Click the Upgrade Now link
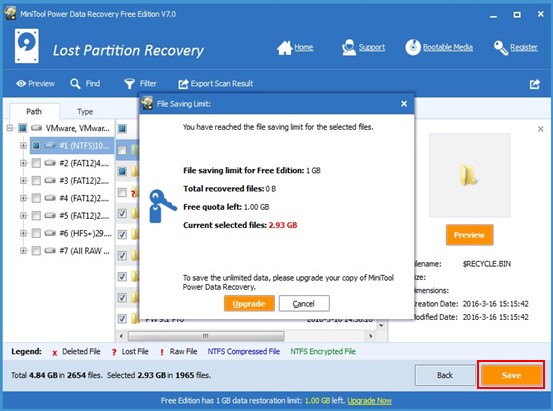This screenshot has width=553, height=411. click(369, 401)
